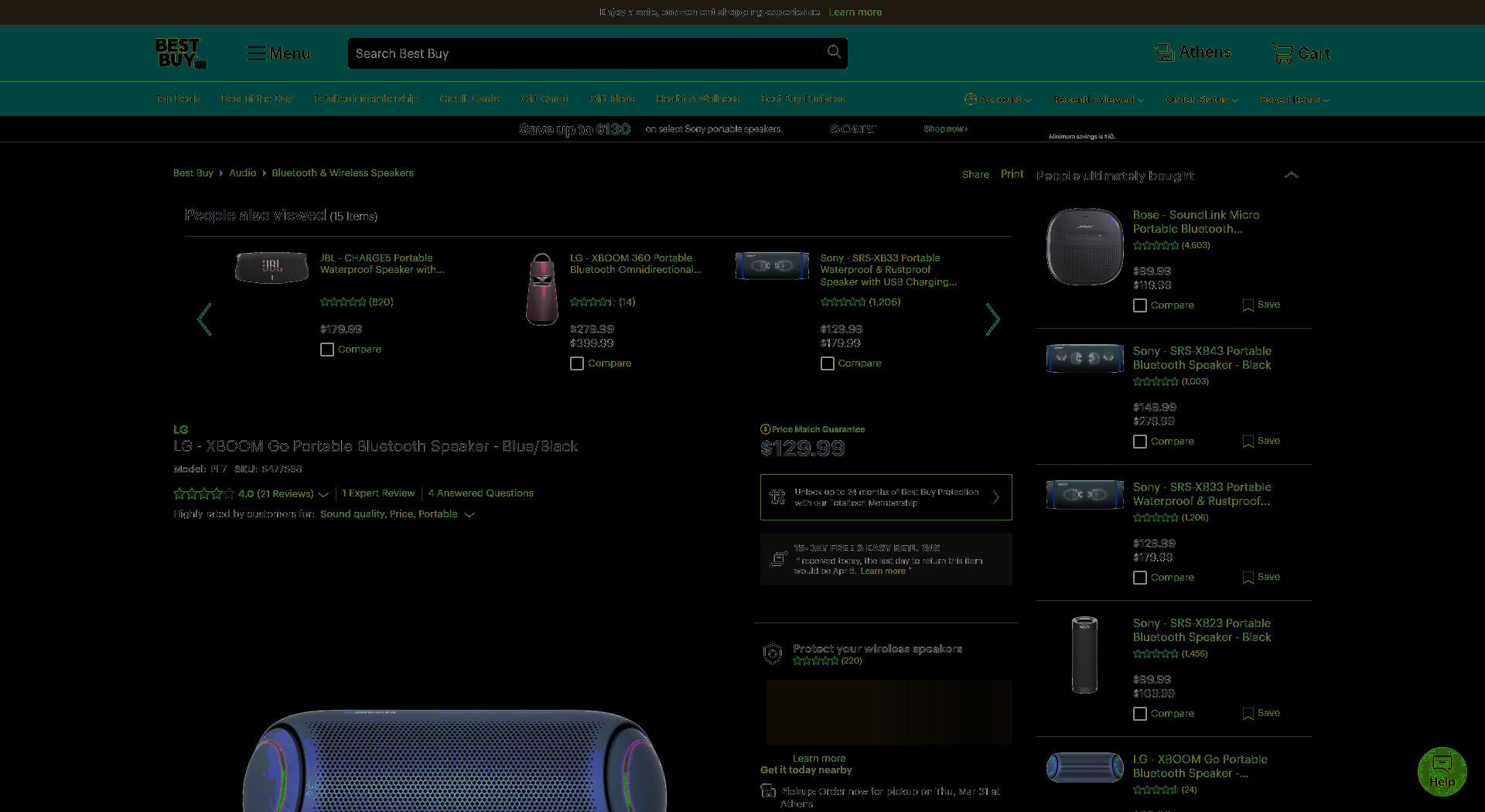Check Compare for Sony SRS-XB43
The width and height of the screenshot is (1485, 812).
click(x=1140, y=442)
